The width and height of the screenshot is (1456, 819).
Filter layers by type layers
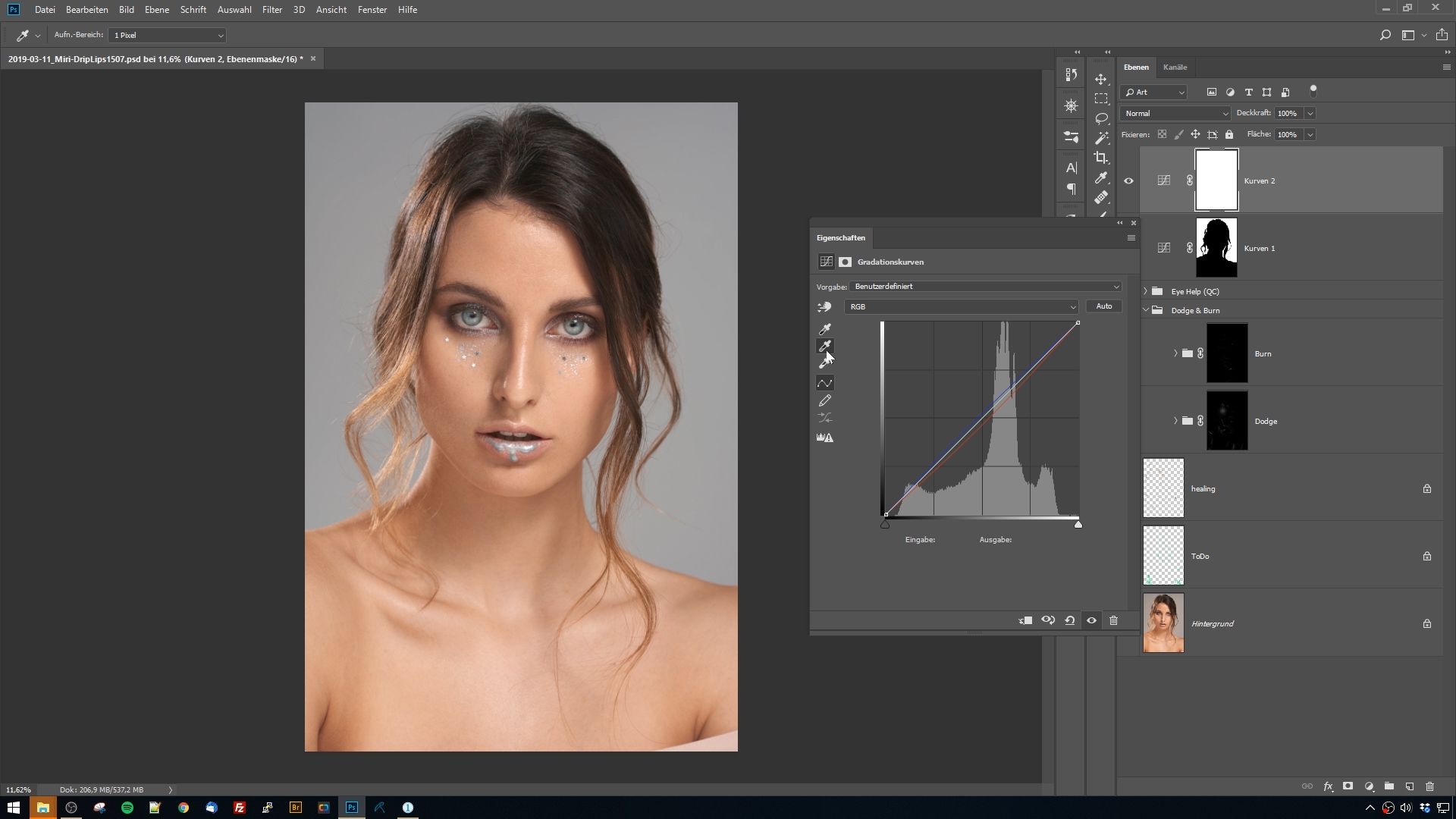(x=1248, y=92)
